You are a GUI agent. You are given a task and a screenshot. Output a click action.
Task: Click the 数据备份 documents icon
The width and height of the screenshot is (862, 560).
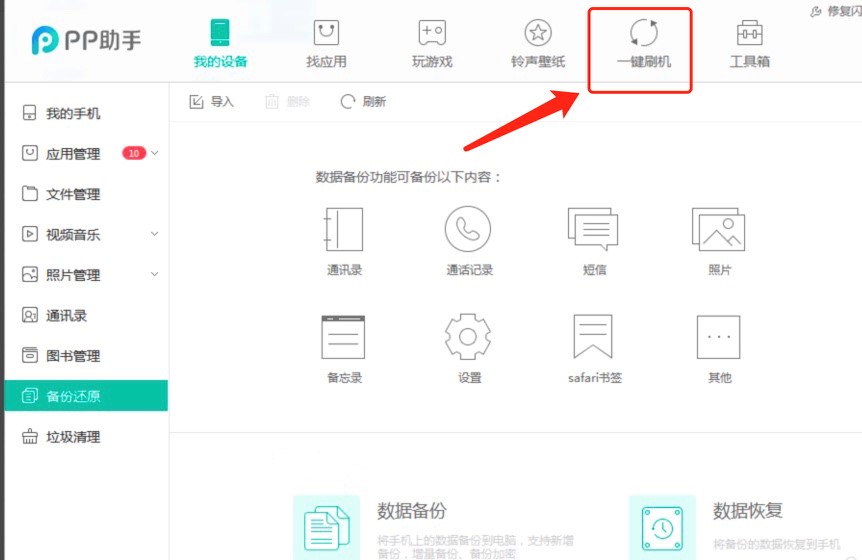pyautogui.click(x=327, y=527)
